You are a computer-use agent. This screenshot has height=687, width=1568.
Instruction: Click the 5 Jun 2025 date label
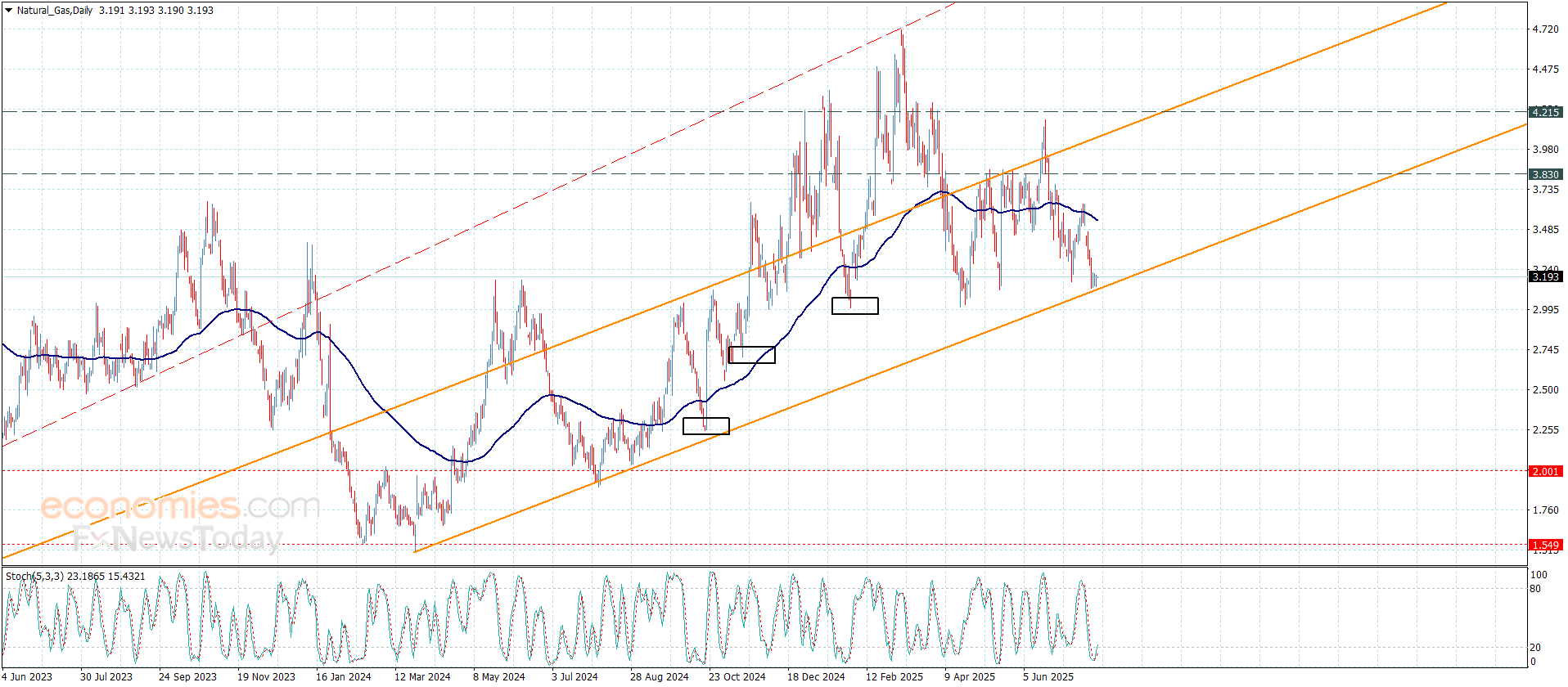click(1048, 676)
